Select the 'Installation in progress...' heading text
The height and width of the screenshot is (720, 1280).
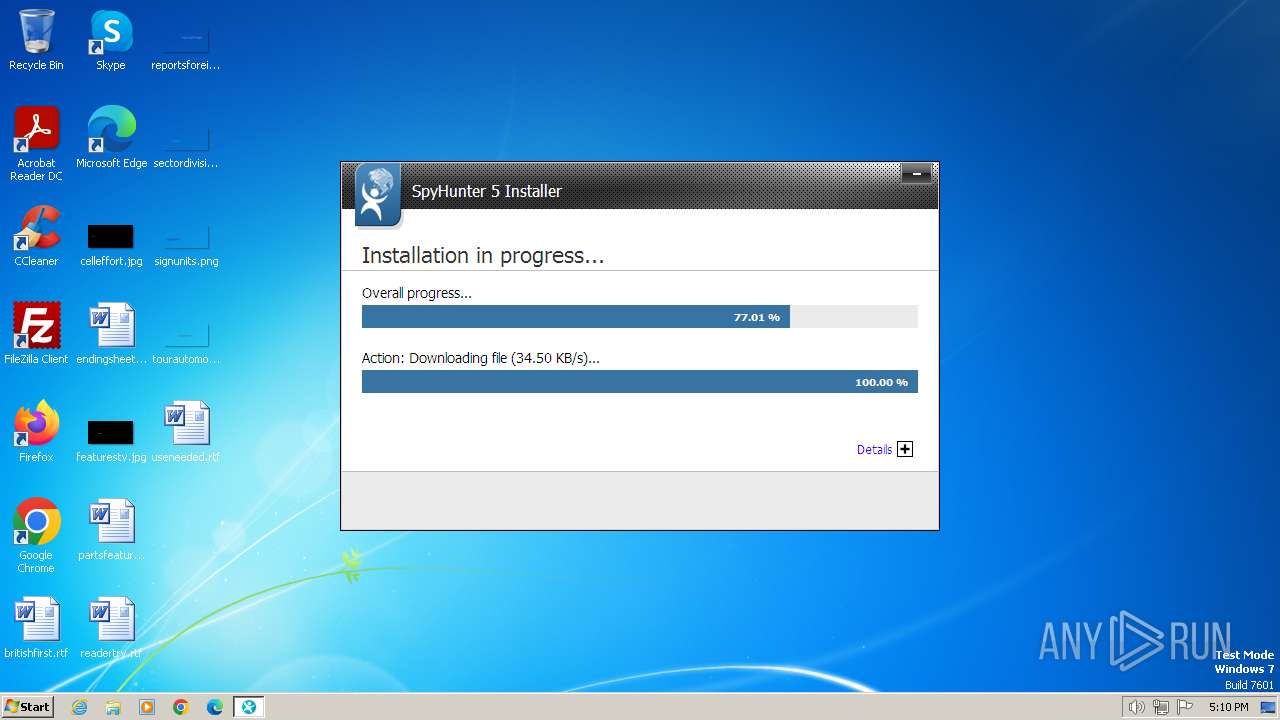483,256
